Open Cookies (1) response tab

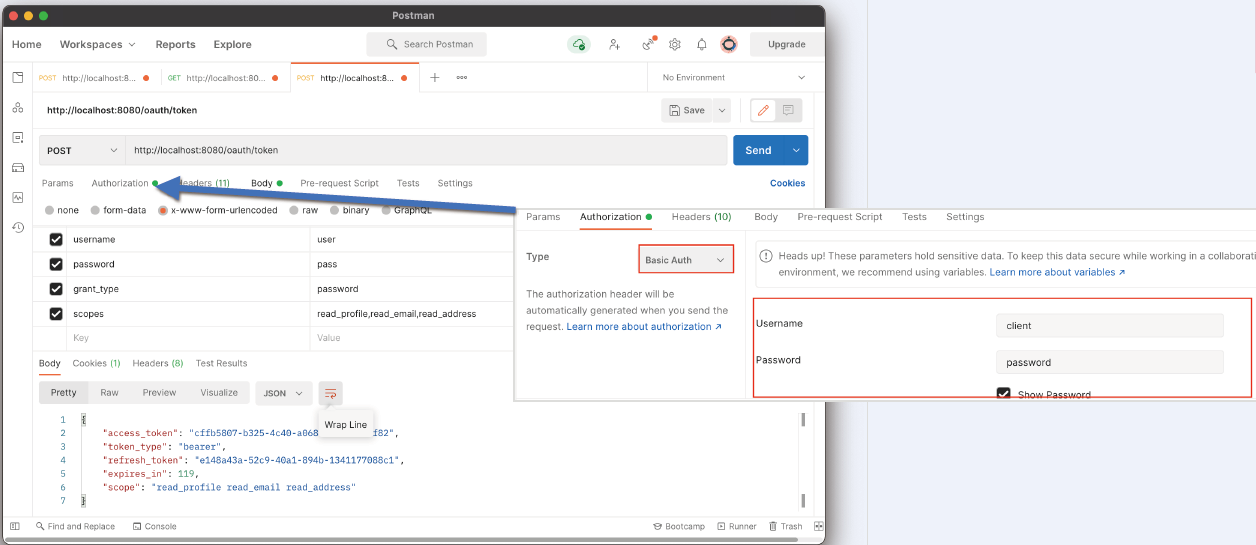(96, 363)
